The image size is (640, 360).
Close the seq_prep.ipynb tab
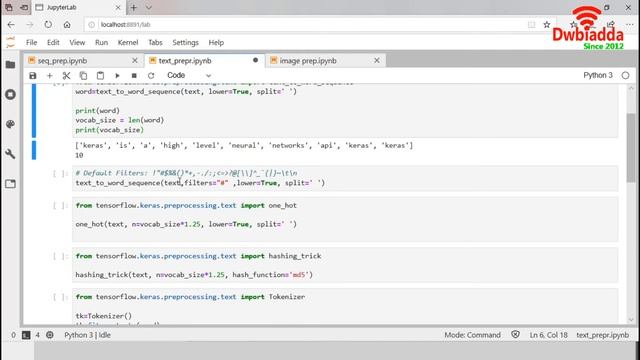(x=135, y=60)
